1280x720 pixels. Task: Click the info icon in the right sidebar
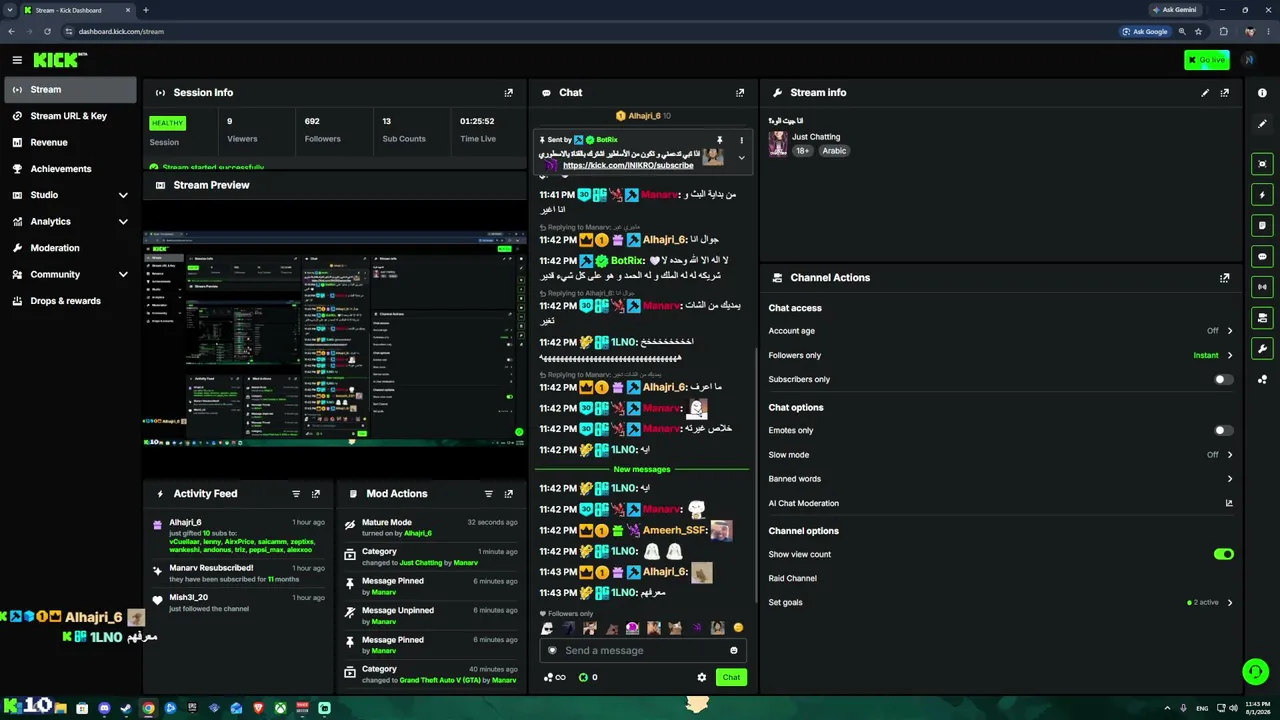pyautogui.click(x=1262, y=93)
